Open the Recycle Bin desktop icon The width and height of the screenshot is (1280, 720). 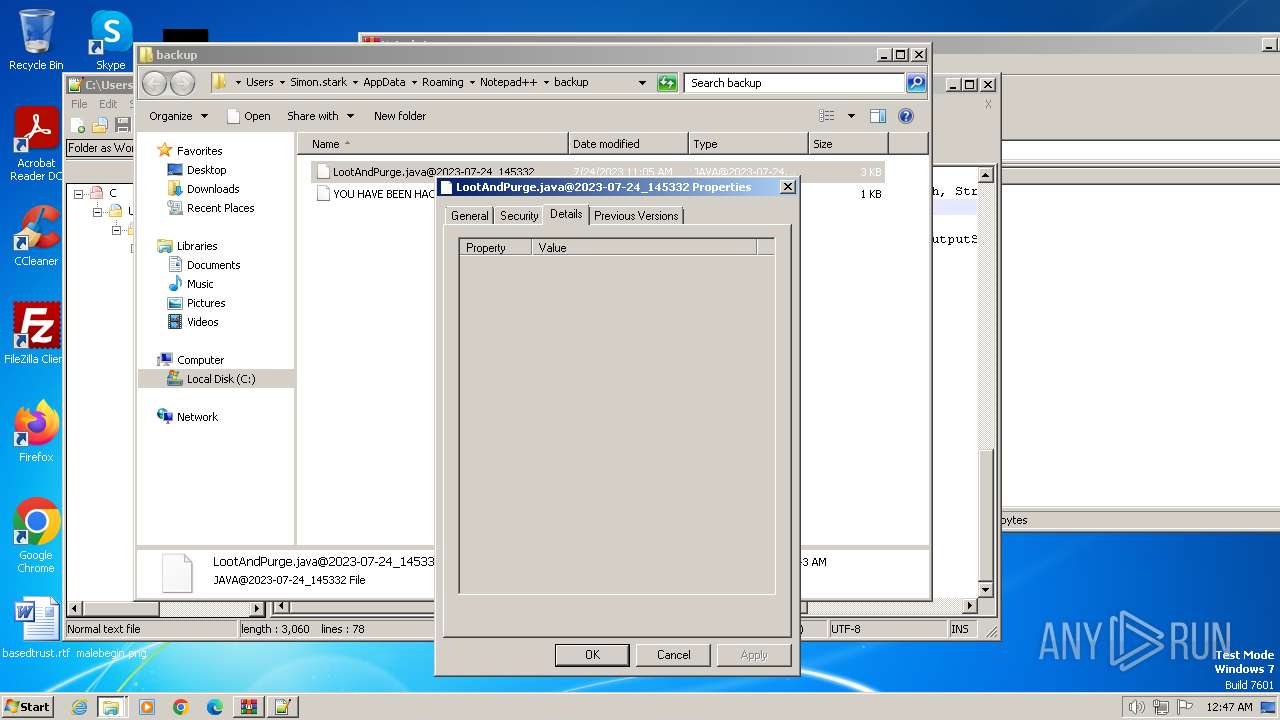coord(36,40)
